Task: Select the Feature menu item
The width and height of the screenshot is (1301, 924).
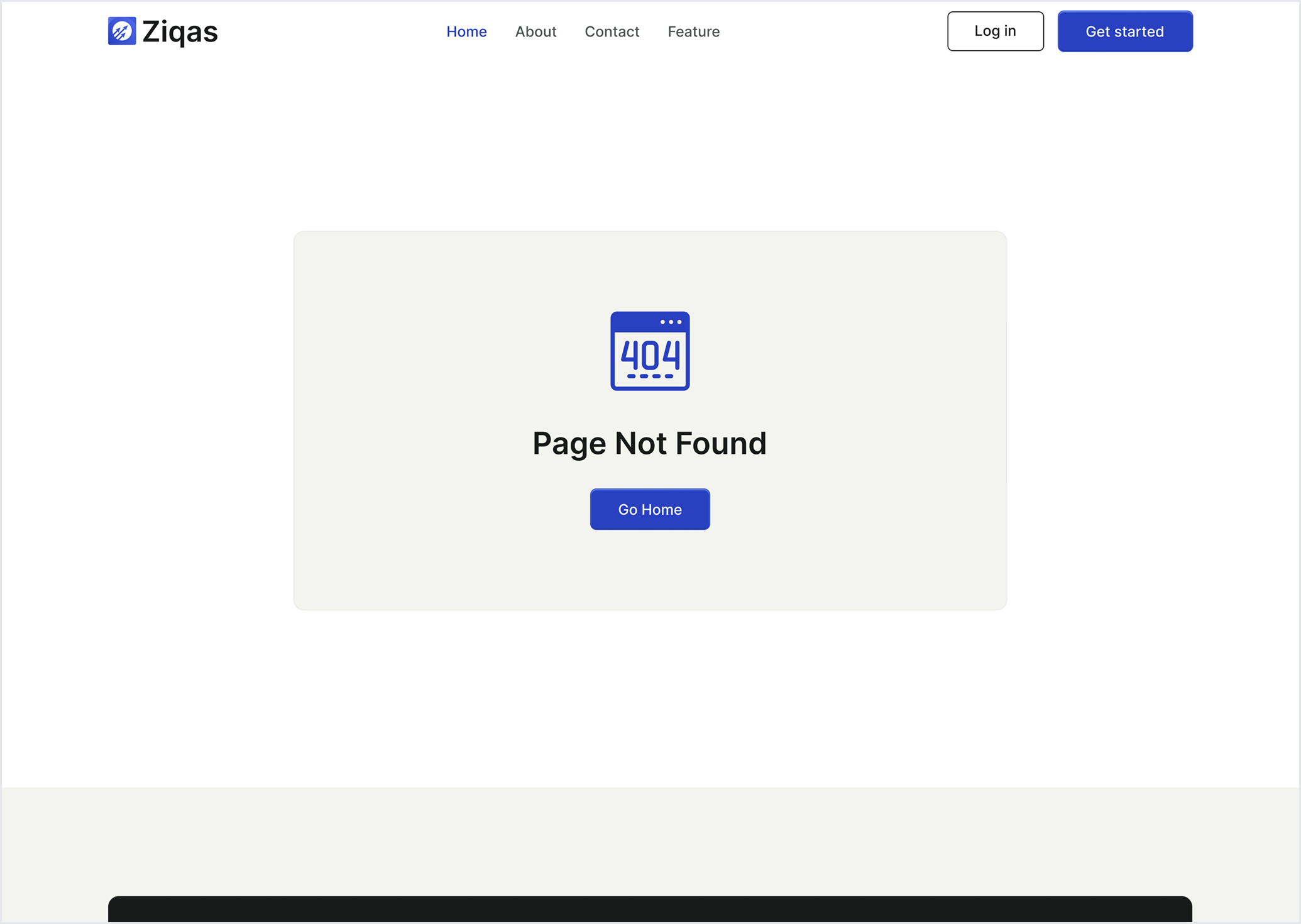Action: tap(693, 31)
